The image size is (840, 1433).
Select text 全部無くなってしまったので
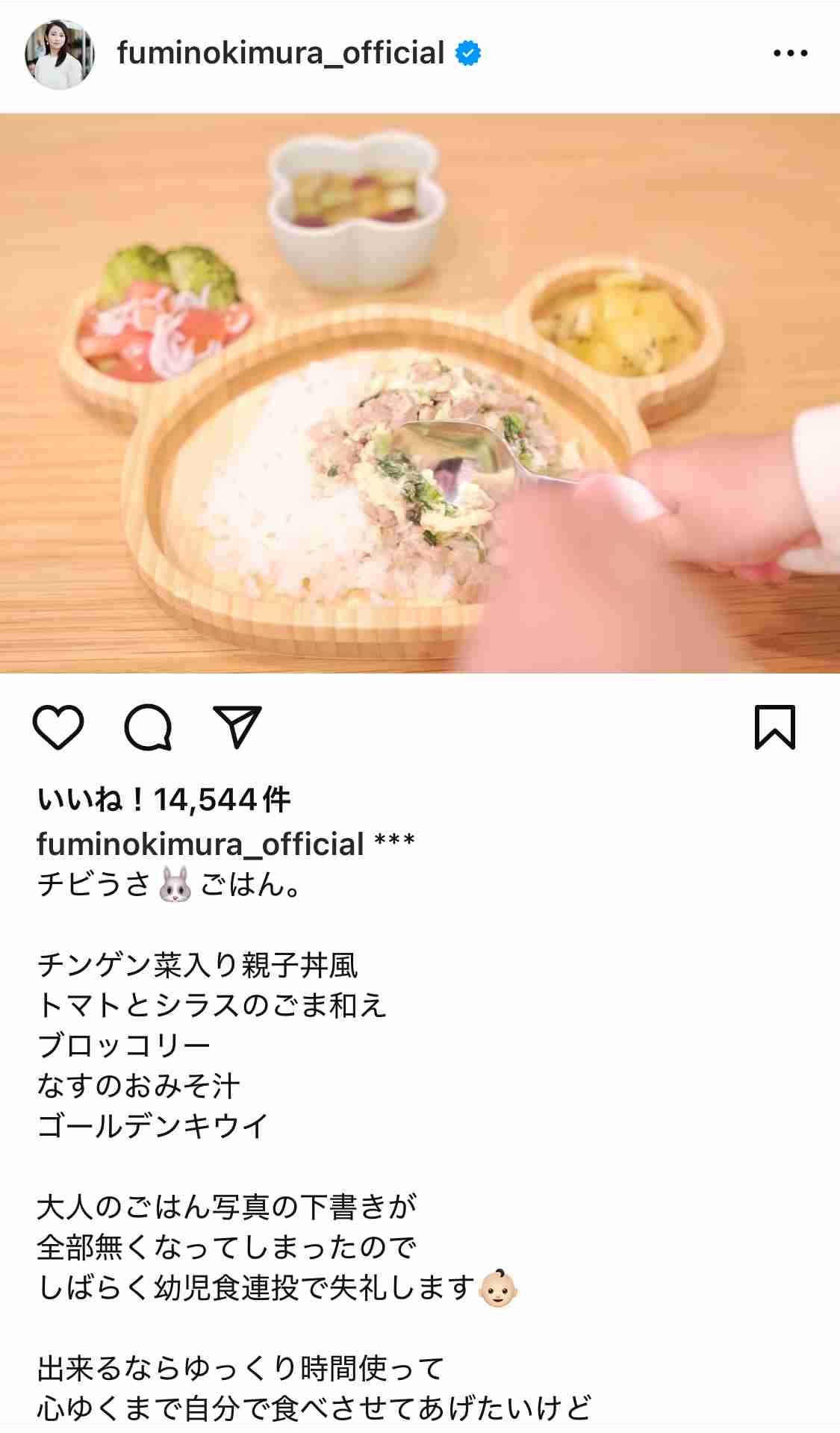[x=226, y=1248]
